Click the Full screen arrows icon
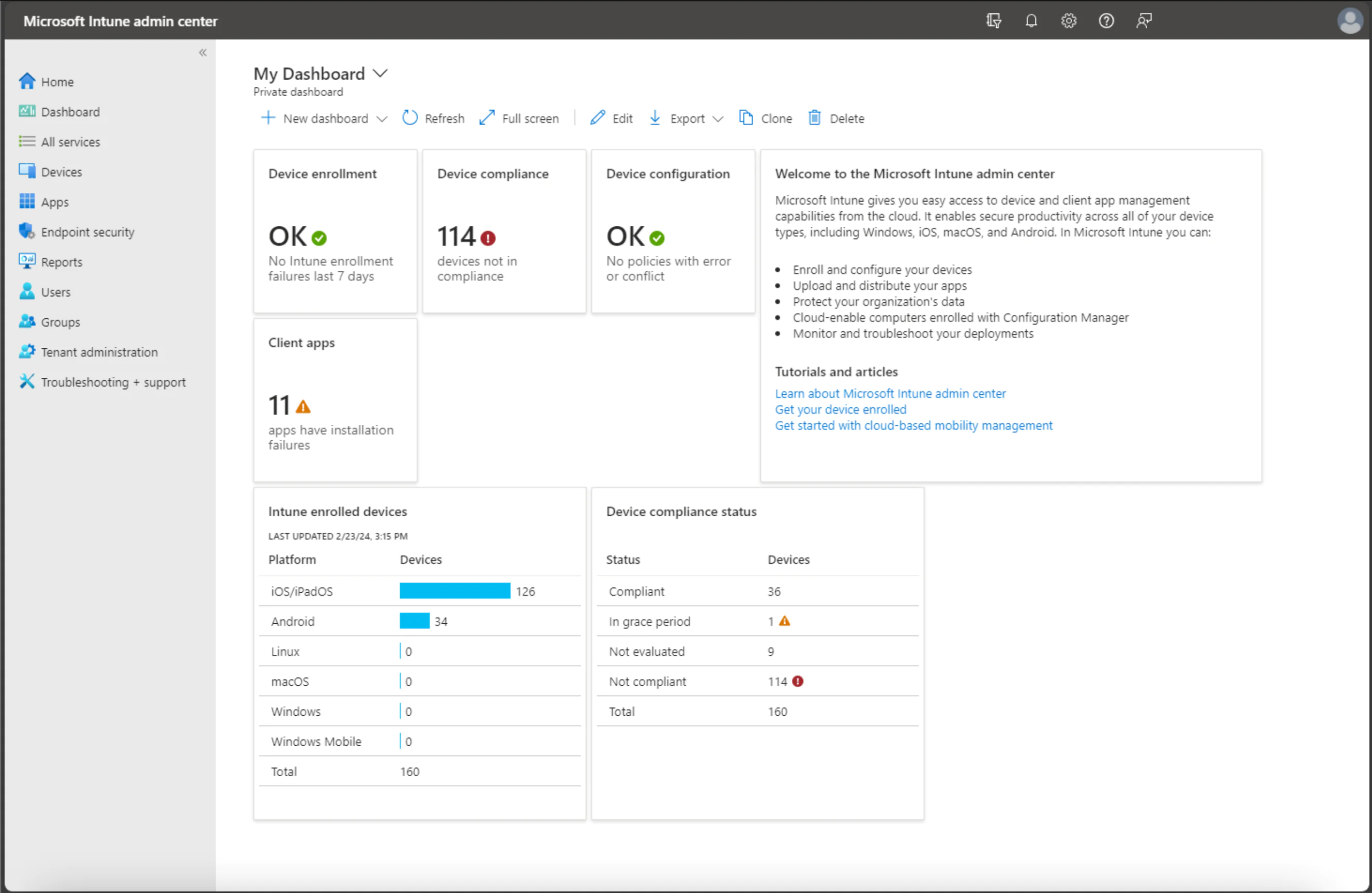The height and width of the screenshot is (893, 1372). pyautogui.click(x=486, y=117)
